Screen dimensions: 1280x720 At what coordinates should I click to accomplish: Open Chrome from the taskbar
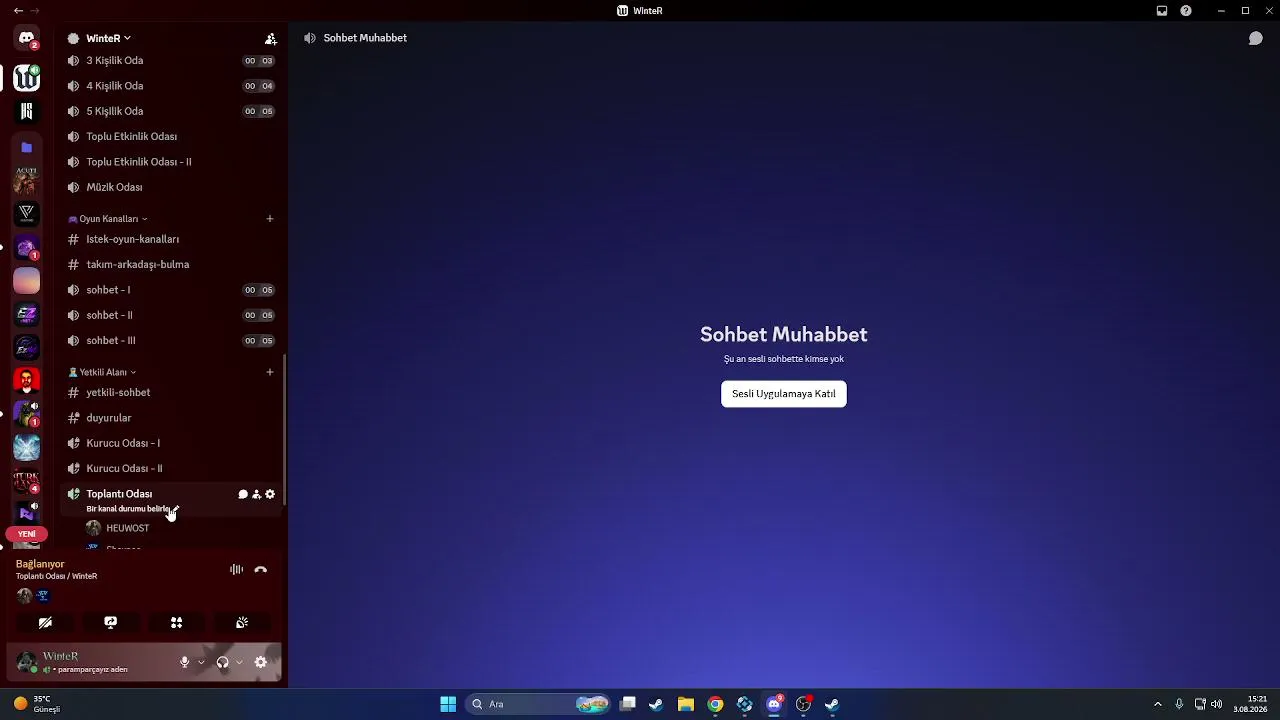click(715, 704)
